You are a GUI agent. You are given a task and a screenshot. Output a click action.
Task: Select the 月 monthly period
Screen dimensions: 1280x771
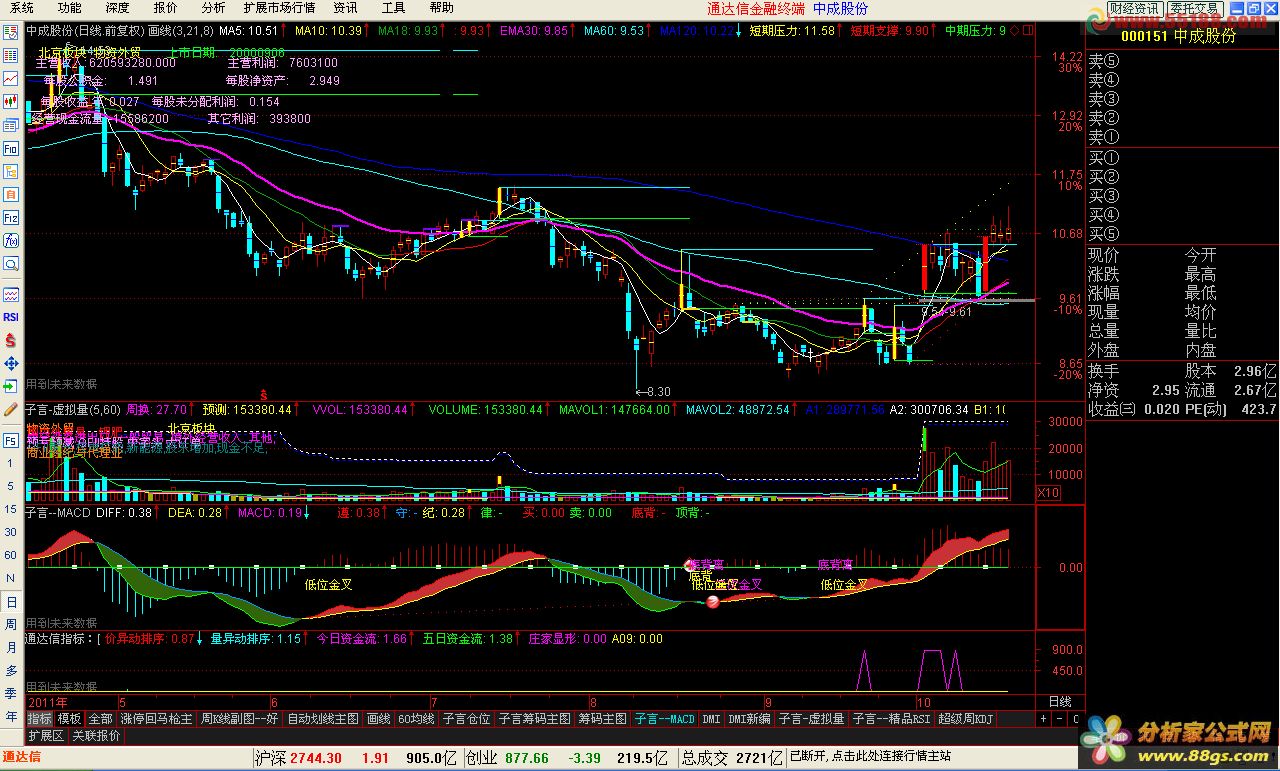click(11, 647)
